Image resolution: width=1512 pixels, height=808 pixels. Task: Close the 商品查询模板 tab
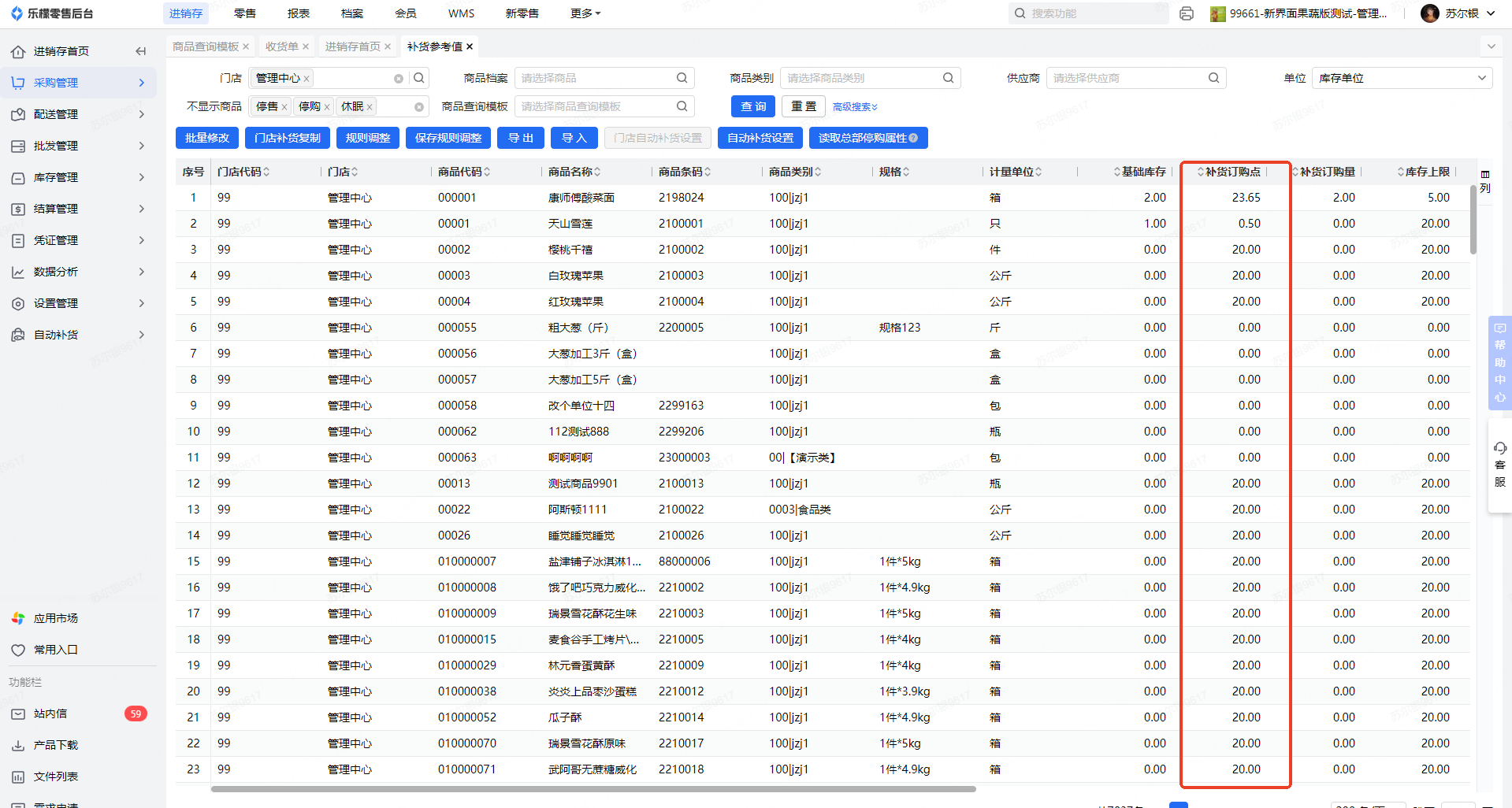click(246, 46)
